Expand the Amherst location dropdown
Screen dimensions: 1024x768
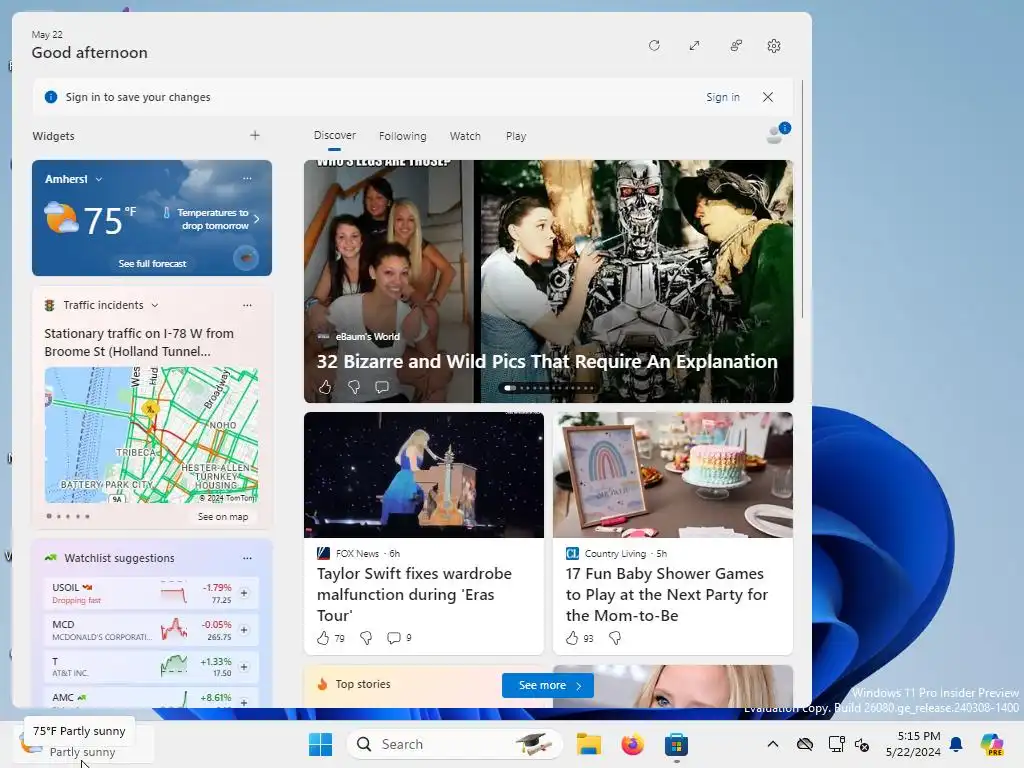click(x=99, y=179)
